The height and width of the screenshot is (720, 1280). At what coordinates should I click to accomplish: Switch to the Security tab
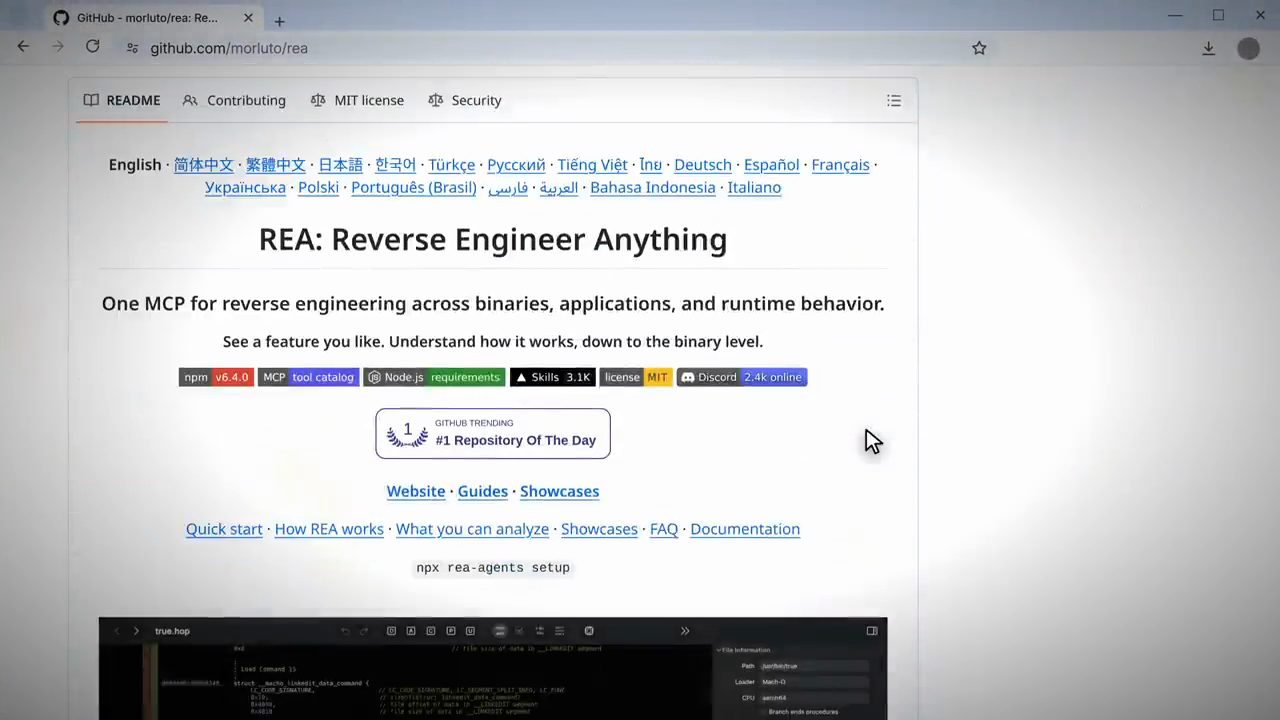pyautogui.click(x=465, y=100)
